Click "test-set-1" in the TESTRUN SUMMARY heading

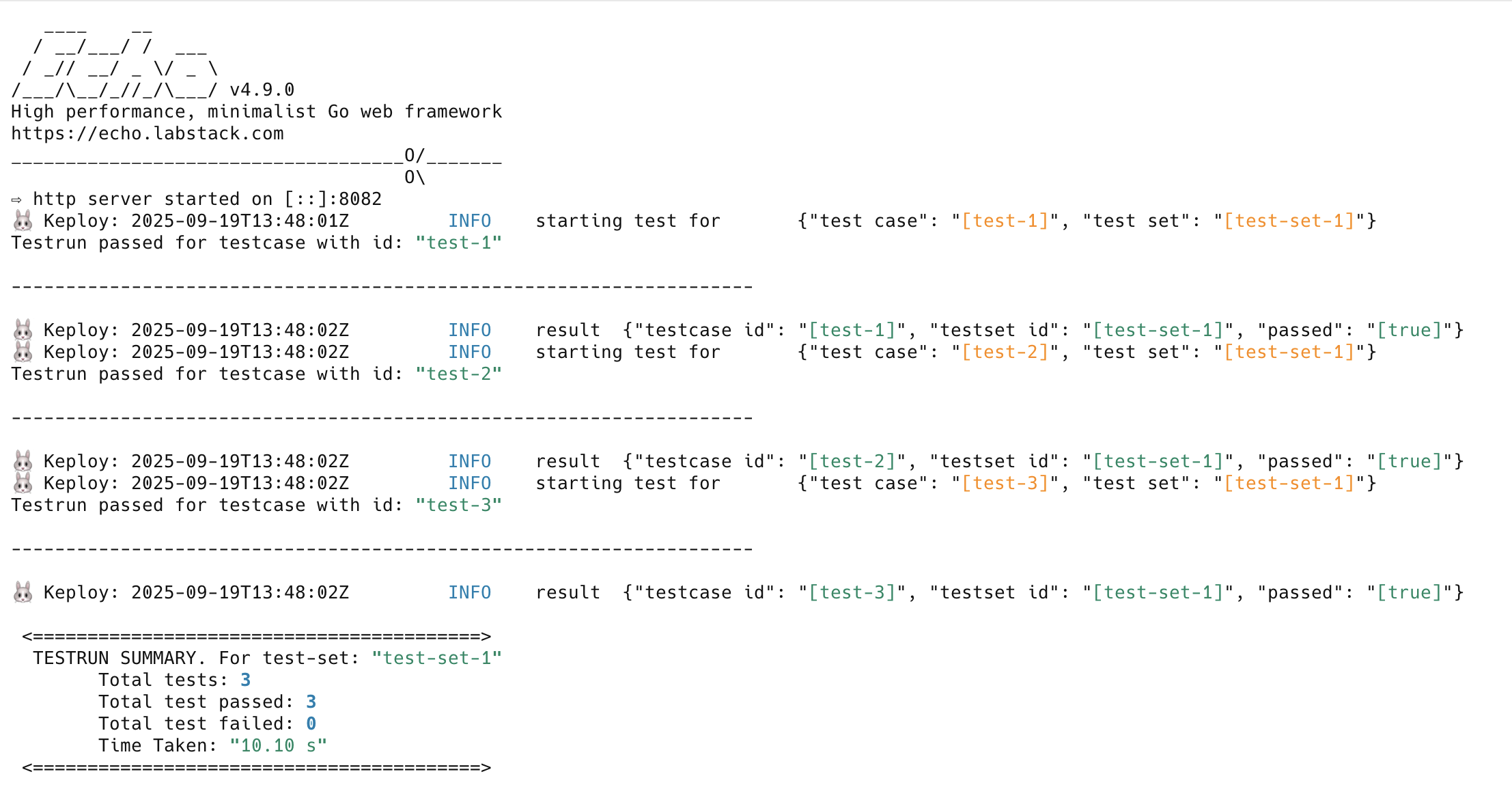tap(436, 658)
